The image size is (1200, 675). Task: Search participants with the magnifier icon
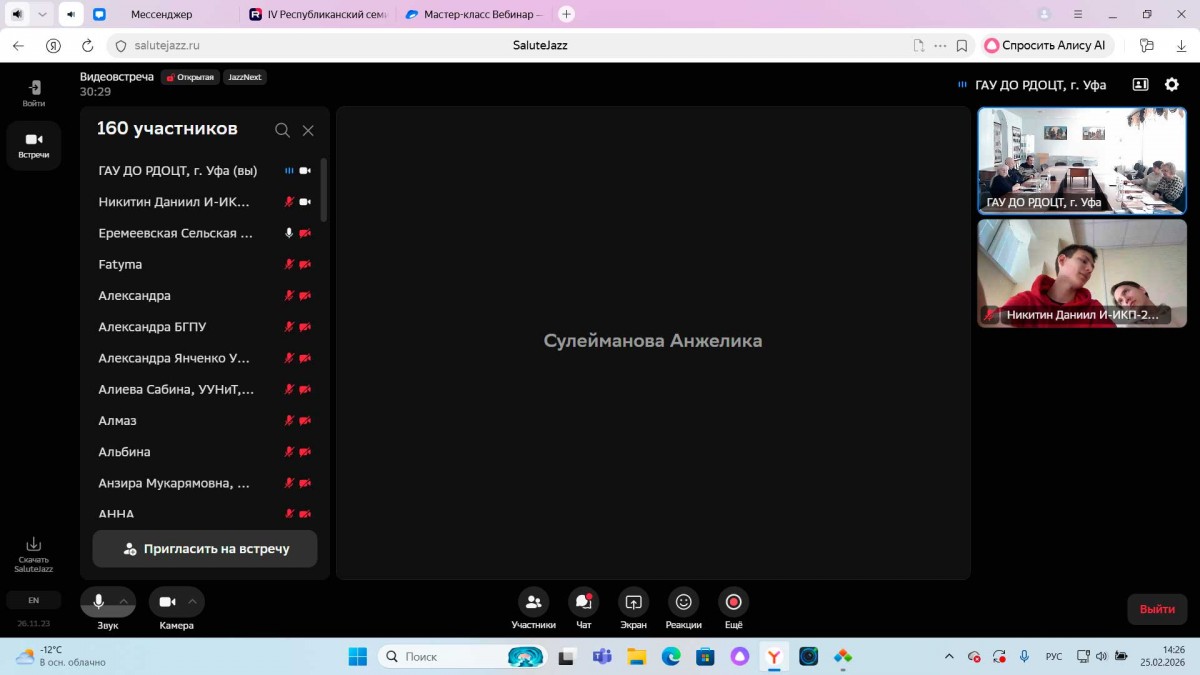282,130
